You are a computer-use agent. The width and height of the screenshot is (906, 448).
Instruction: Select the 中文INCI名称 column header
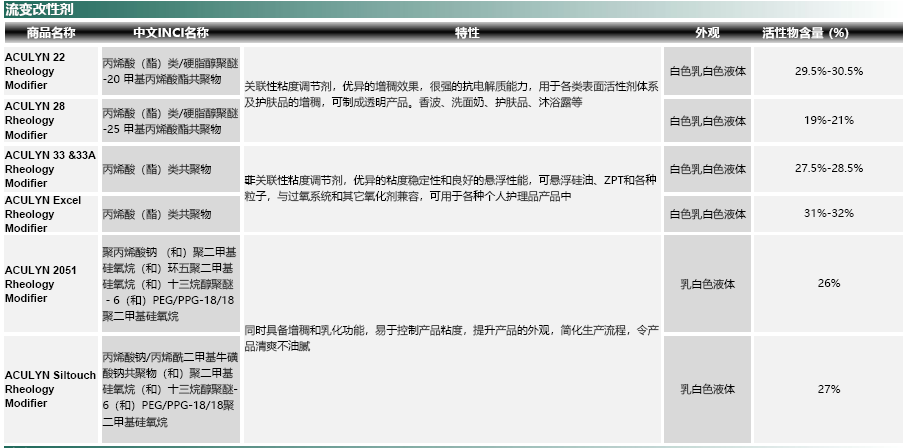[170, 33]
